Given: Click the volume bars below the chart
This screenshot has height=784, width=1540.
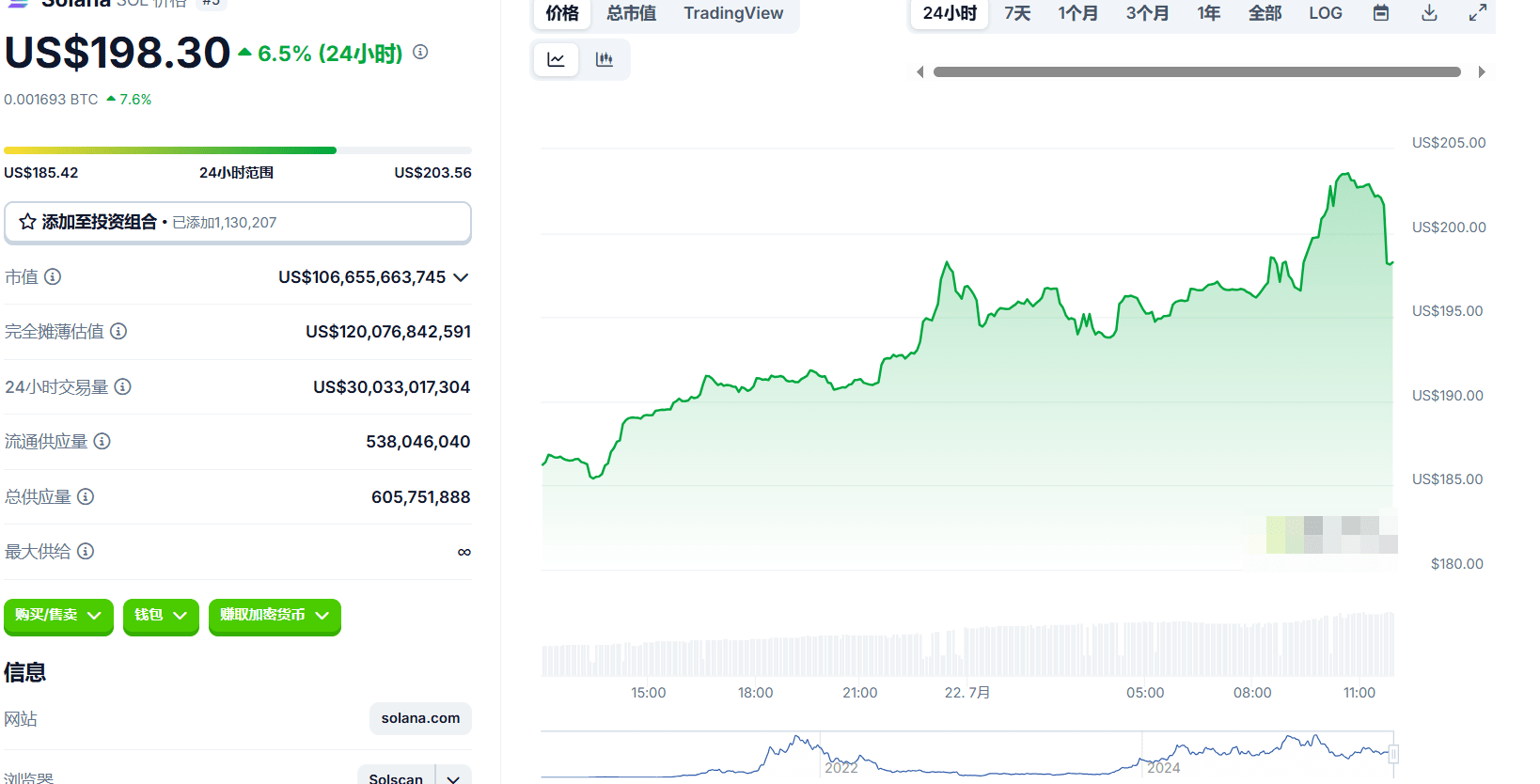Looking at the screenshot, I should coord(968,645).
